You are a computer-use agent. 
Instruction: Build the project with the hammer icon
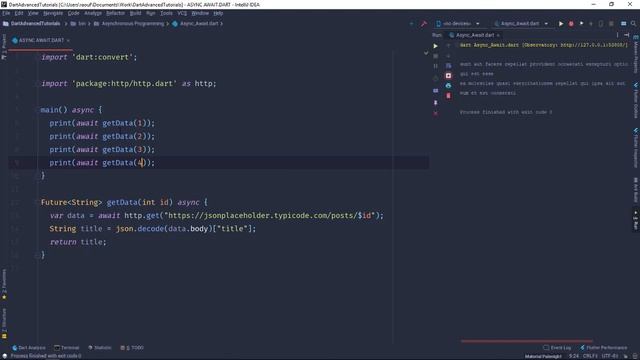tap(424, 24)
